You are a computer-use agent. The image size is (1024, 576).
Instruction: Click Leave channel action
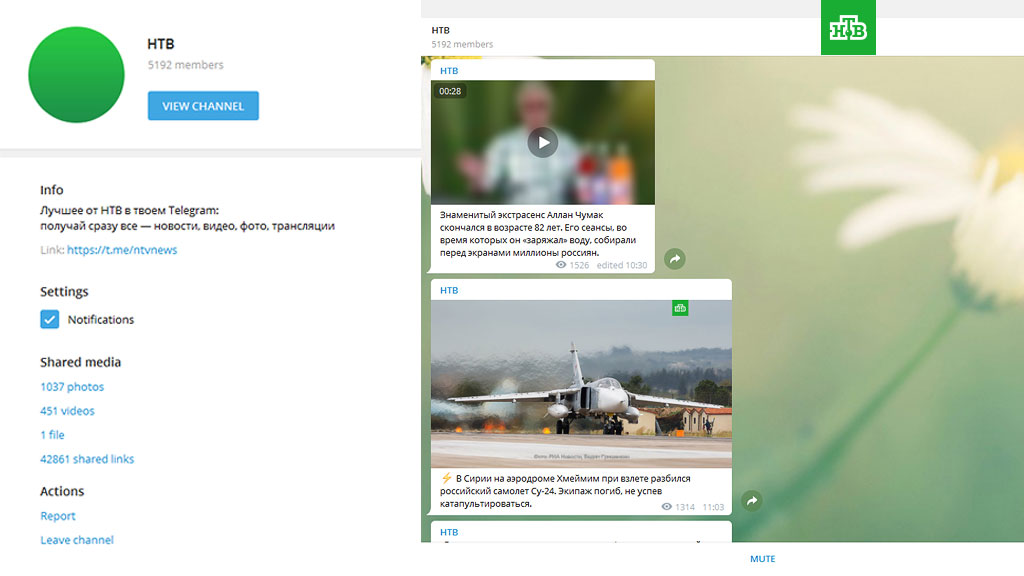click(x=77, y=540)
